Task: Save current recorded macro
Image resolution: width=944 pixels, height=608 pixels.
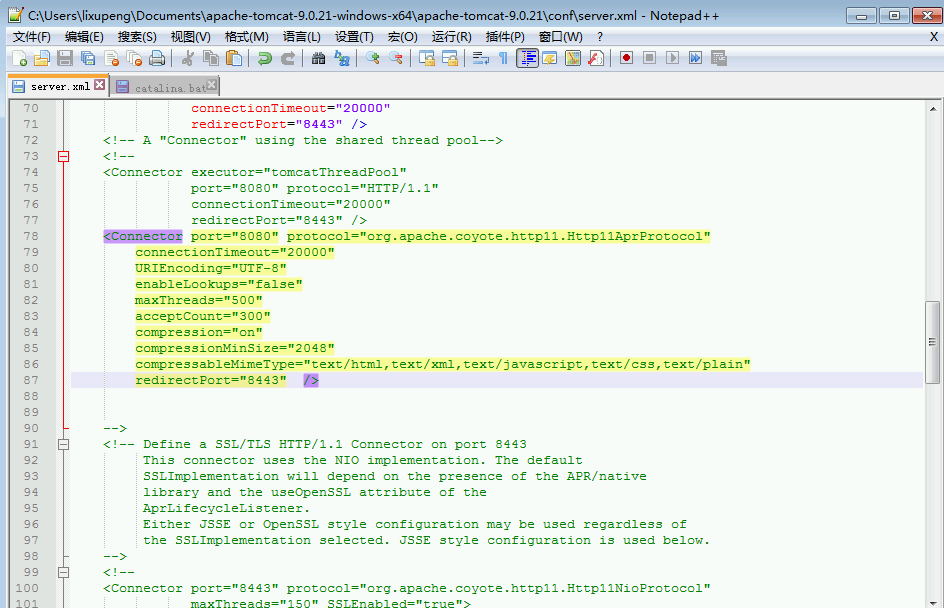Action: click(719, 58)
